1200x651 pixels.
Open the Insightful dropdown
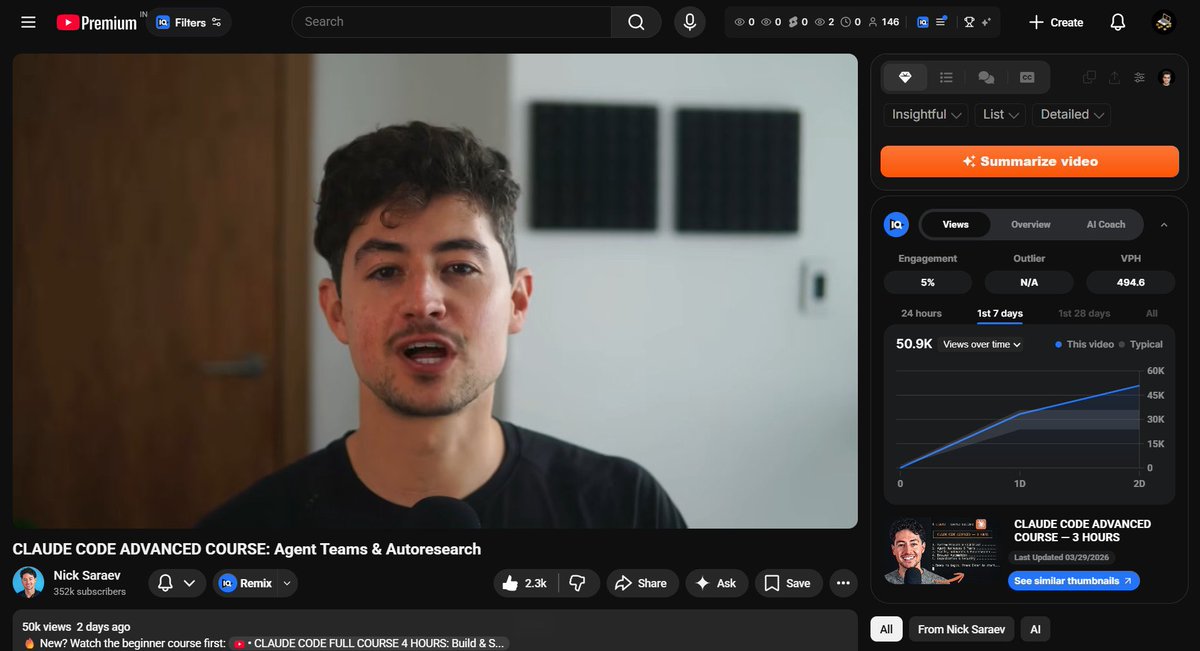coord(926,115)
